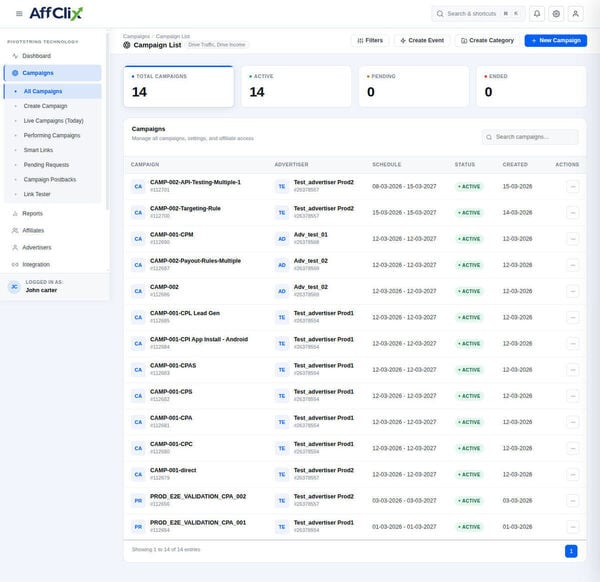Click the Campaign column header
The width and height of the screenshot is (600, 582).
pyautogui.click(x=145, y=165)
